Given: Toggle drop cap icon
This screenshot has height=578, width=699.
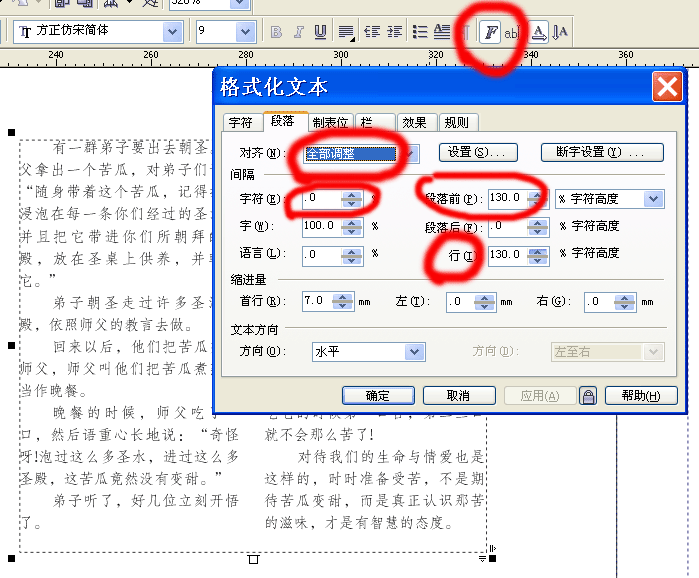Looking at the screenshot, I should pyautogui.click(x=442, y=32).
